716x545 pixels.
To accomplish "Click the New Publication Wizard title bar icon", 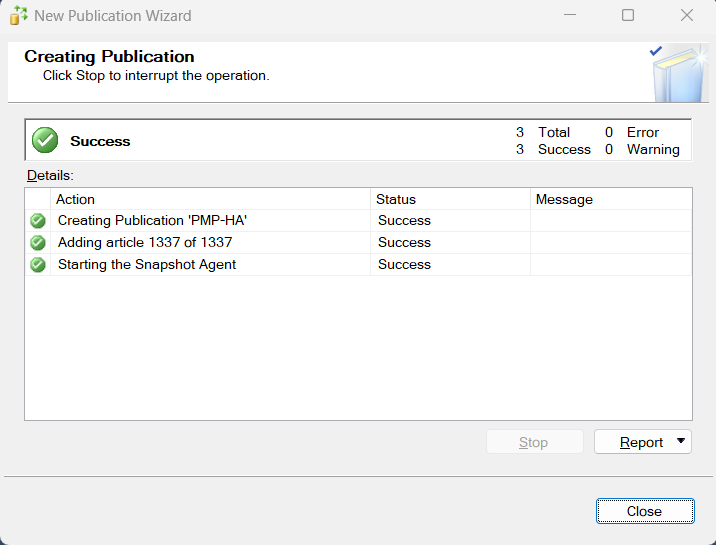I will click(x=19, y=16).
